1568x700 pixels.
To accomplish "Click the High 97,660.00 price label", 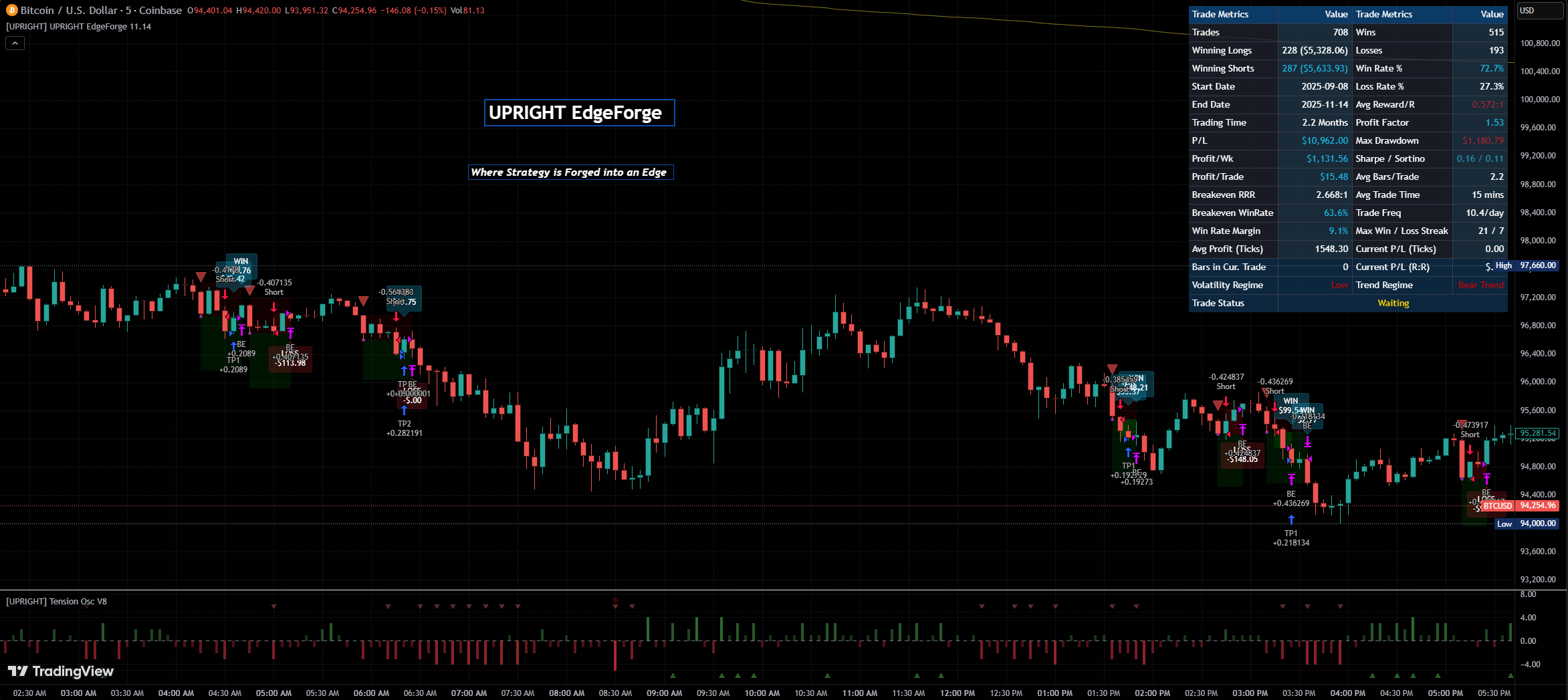I will point(1527,265).
